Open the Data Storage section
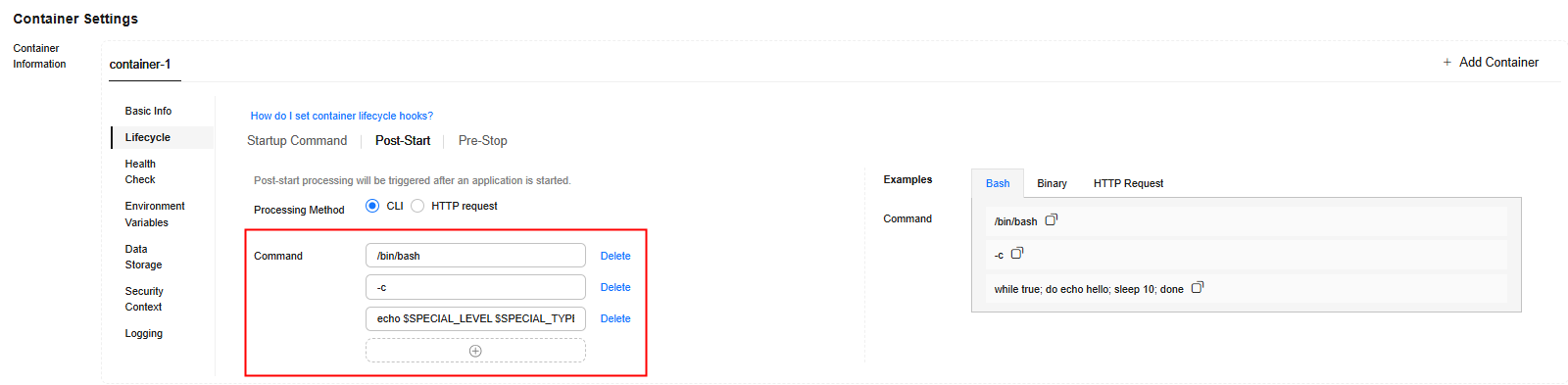Image resolution: width=1568 pixels, height=385 pixels. (x=143, y=257)
